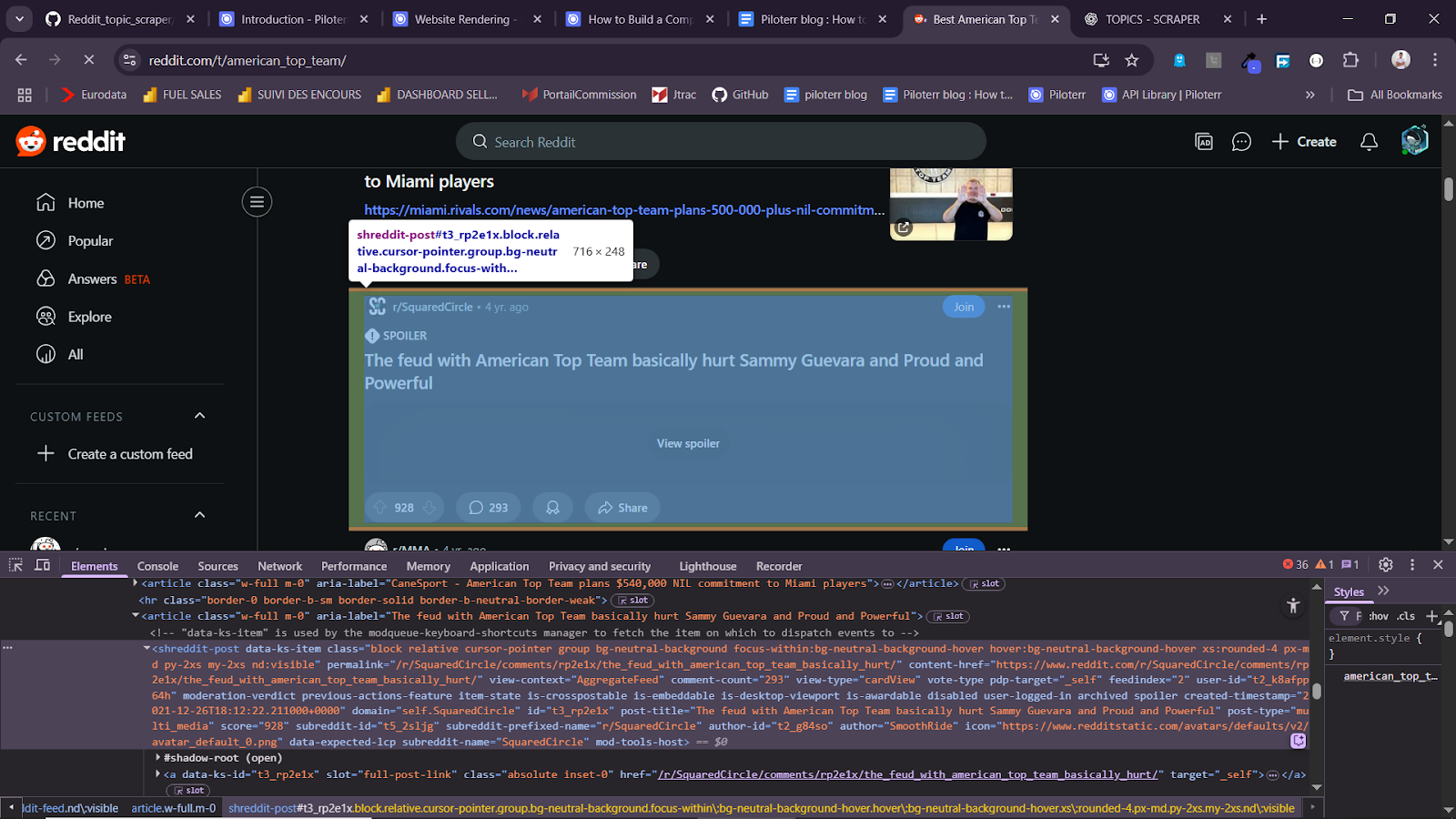1456x819 pixels.
Task: Open All in Reddit sidebar
Action: pos(60,355)
